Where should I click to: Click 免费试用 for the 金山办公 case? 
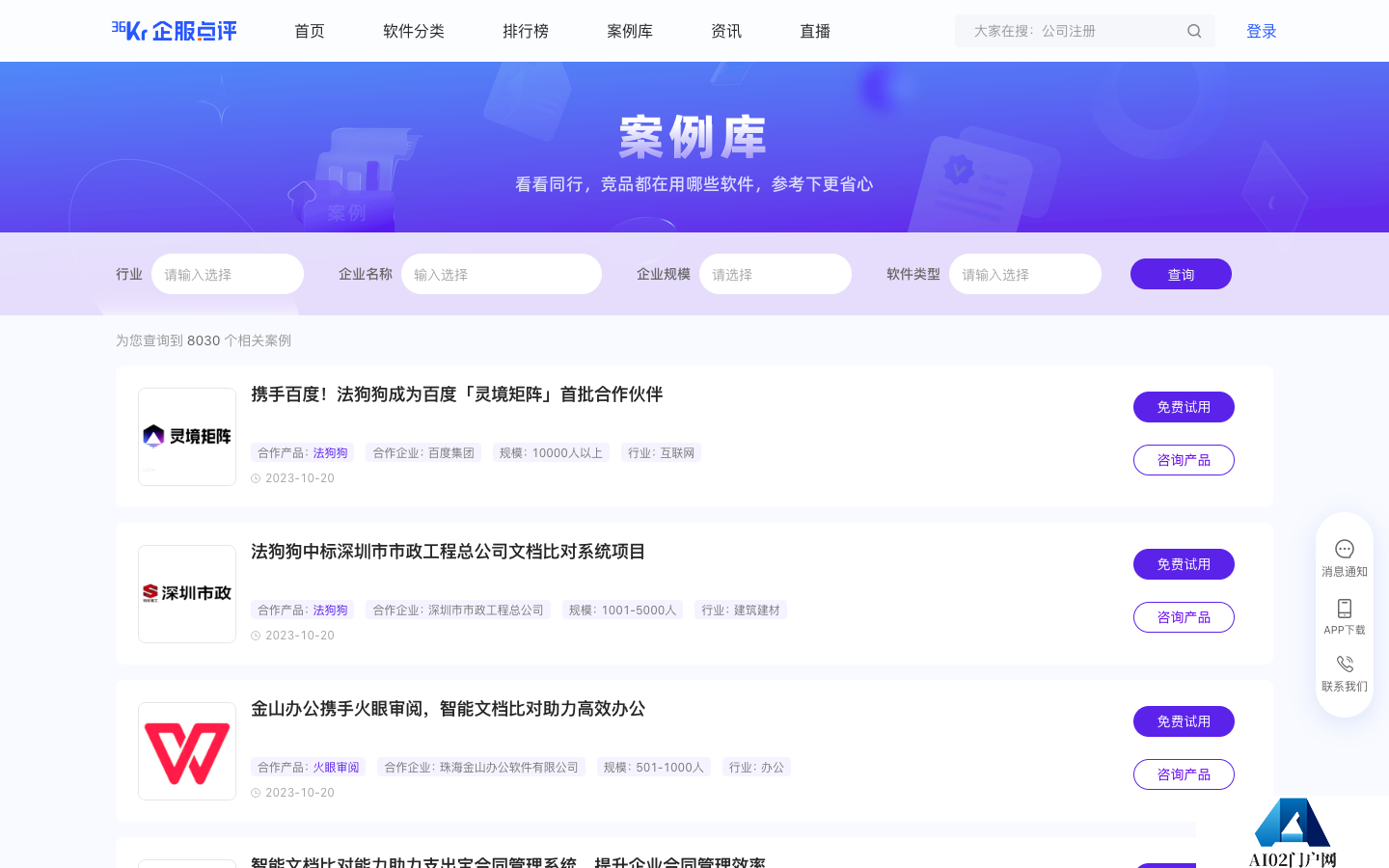point(1184,721)
